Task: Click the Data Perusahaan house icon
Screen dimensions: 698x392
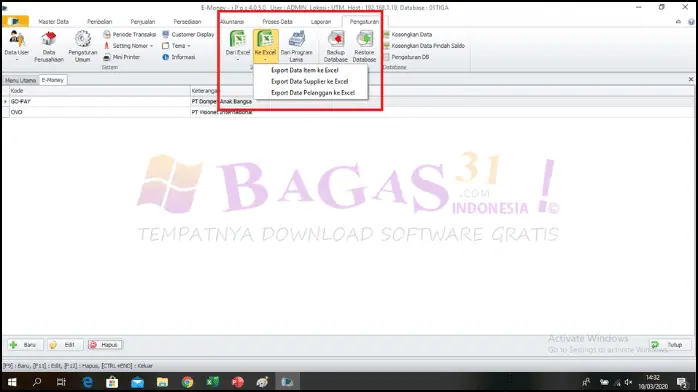Action: tap(49, 39)
